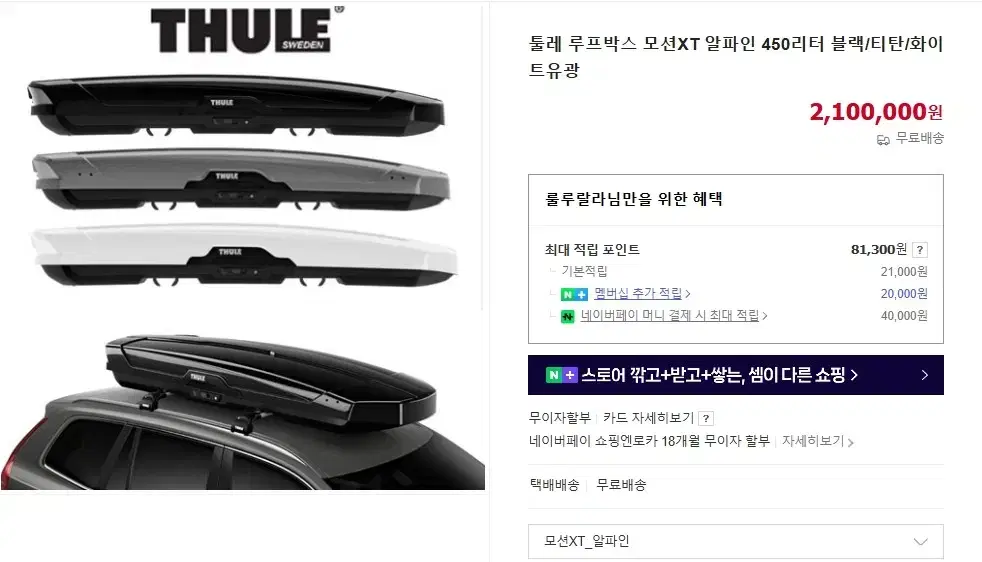Open the 멤버십 추가 적립 link
This screenshot has height=562, width=982.
coord(638,293)
